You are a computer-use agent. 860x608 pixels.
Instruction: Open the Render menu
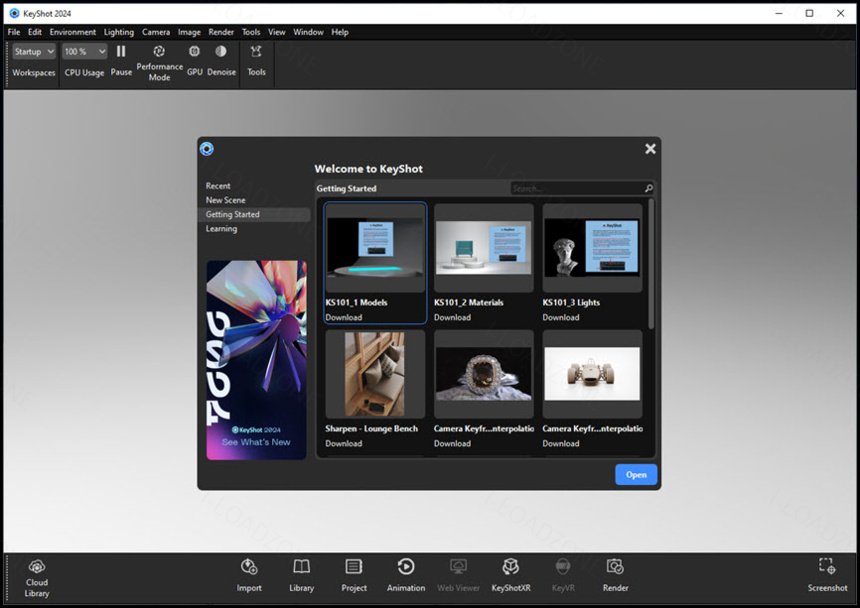pos(221,32)
